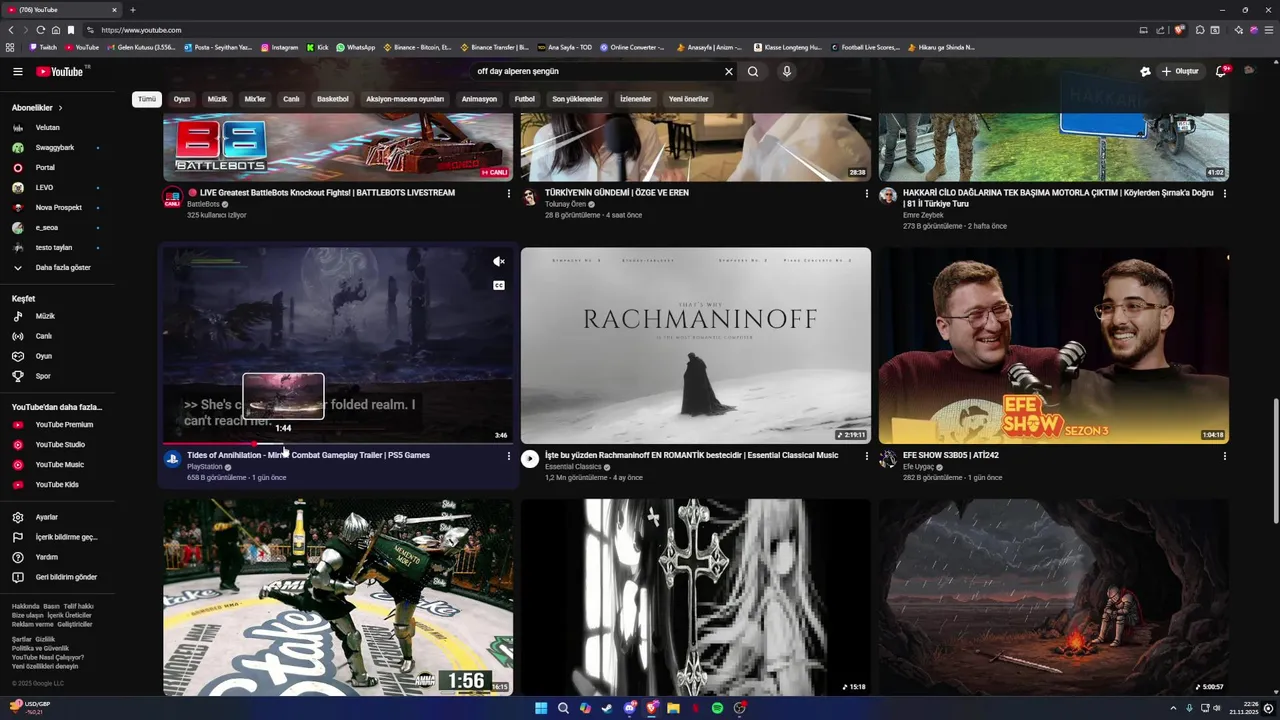Click the page vertical scrollbar
1280x720 pixels.
(1274, 460)
